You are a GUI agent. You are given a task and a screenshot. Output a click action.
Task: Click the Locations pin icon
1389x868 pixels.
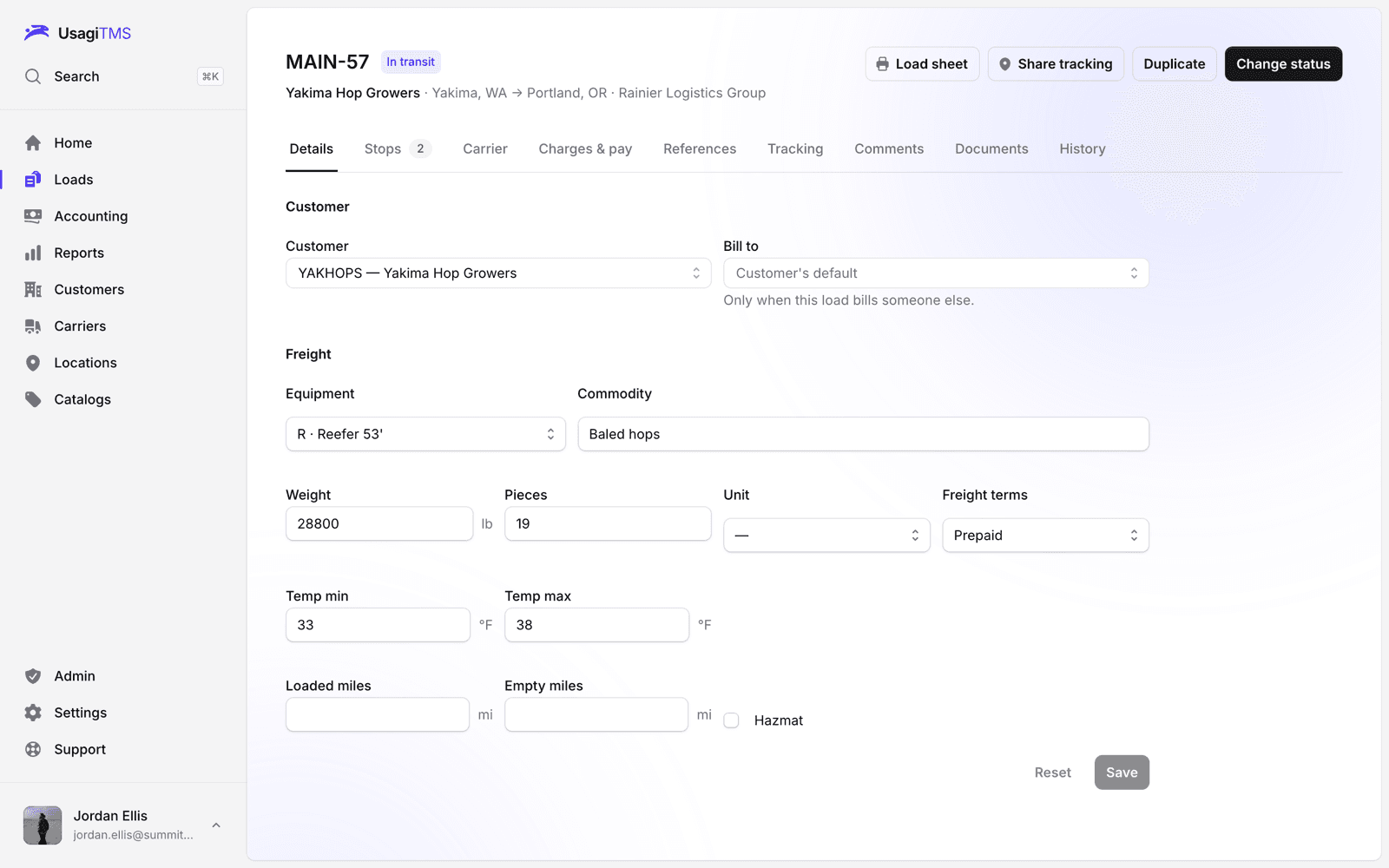coord(33,363)
